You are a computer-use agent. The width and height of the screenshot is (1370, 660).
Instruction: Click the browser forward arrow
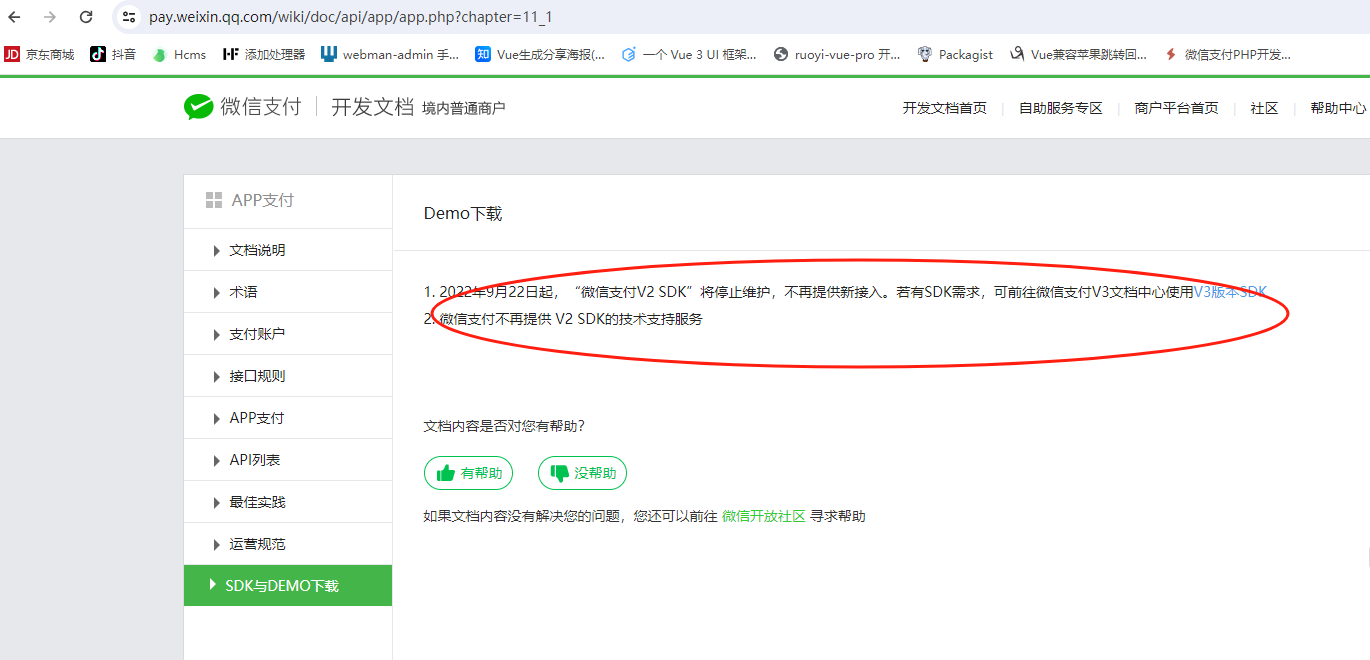coord(50,17)
